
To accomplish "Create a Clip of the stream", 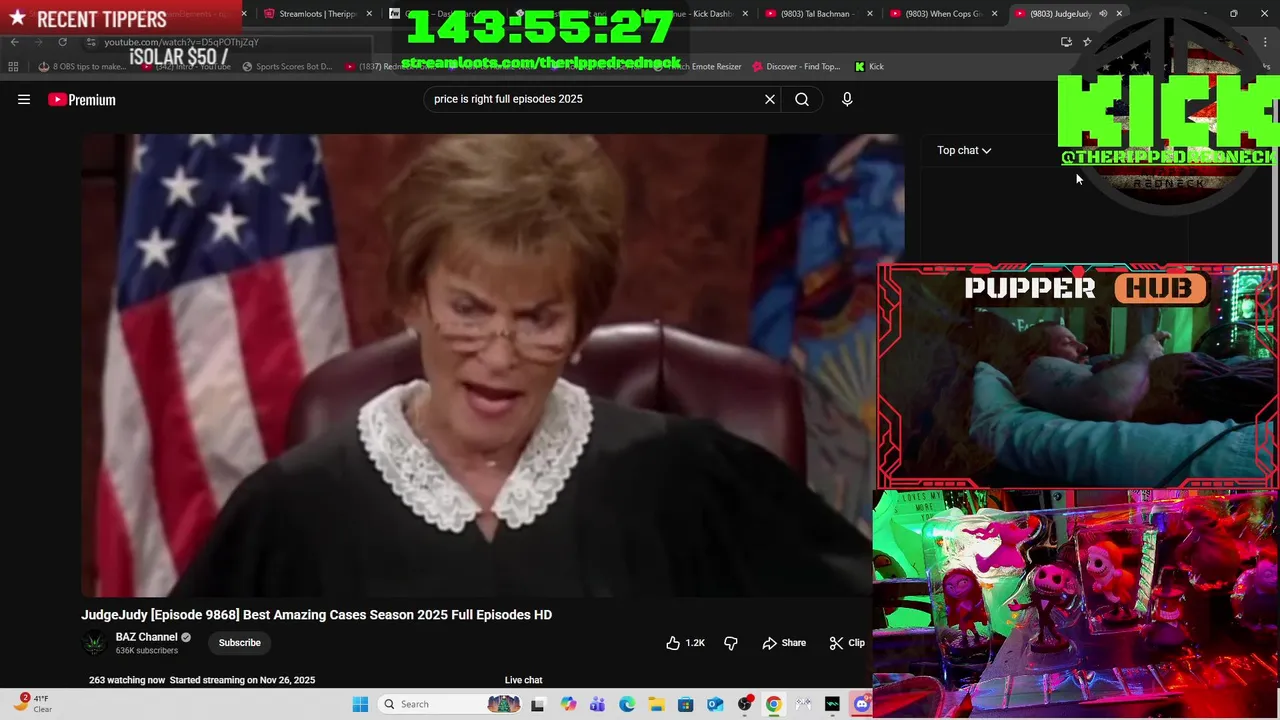I will click(x=847, y=643).
